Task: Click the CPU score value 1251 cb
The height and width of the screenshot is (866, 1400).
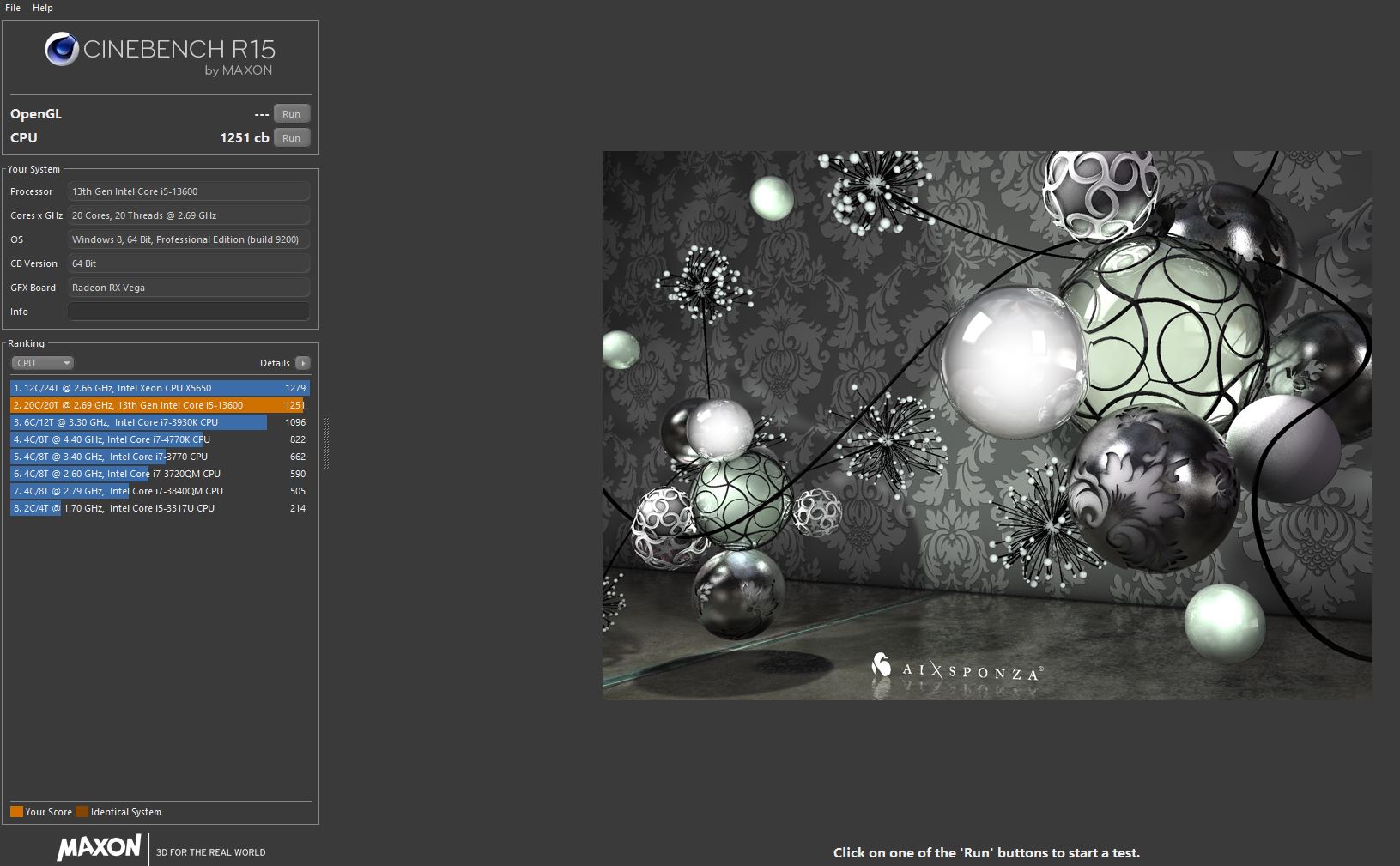Action: (x=245, y=138)
